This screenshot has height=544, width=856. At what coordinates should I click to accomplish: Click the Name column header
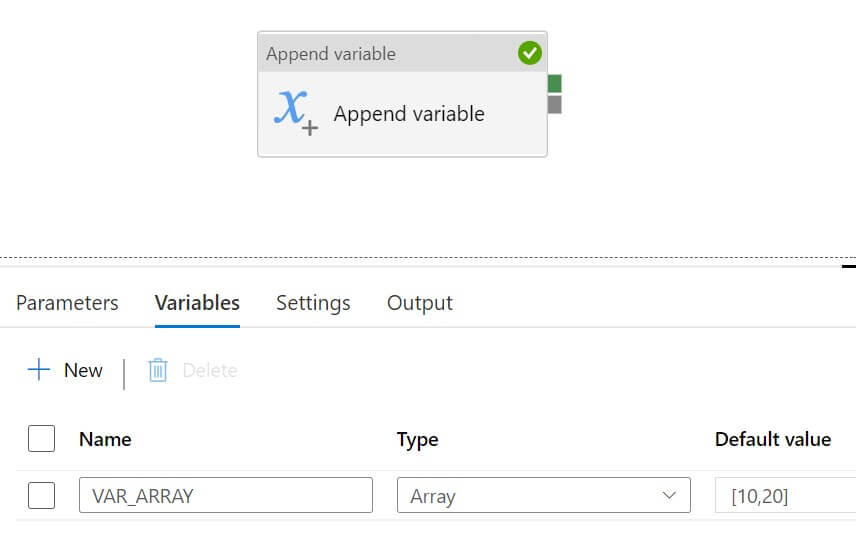point(105,439)
